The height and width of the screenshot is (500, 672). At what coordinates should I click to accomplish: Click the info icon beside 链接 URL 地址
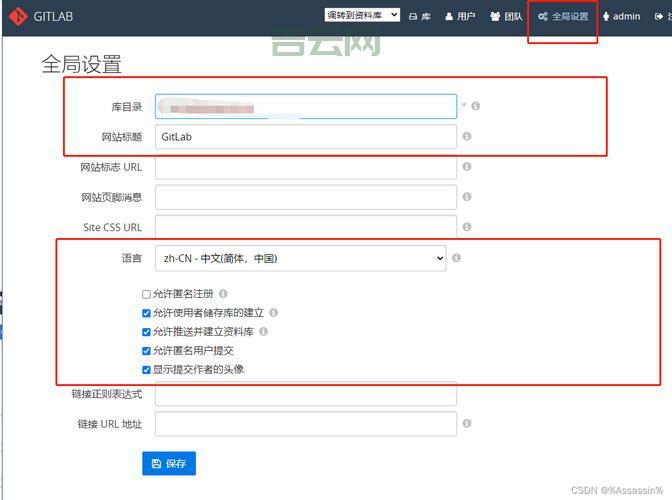[x=467, y=423]
